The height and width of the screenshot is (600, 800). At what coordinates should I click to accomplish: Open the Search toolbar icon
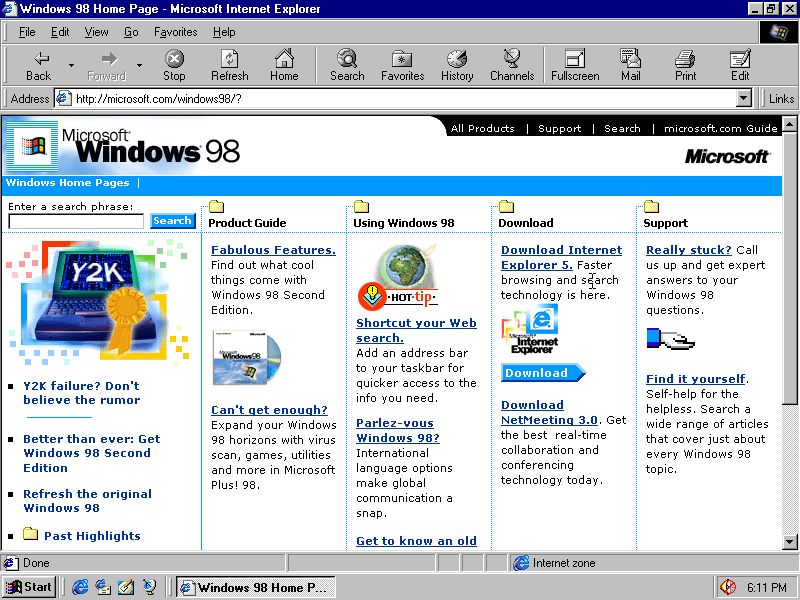pos(347,65)
